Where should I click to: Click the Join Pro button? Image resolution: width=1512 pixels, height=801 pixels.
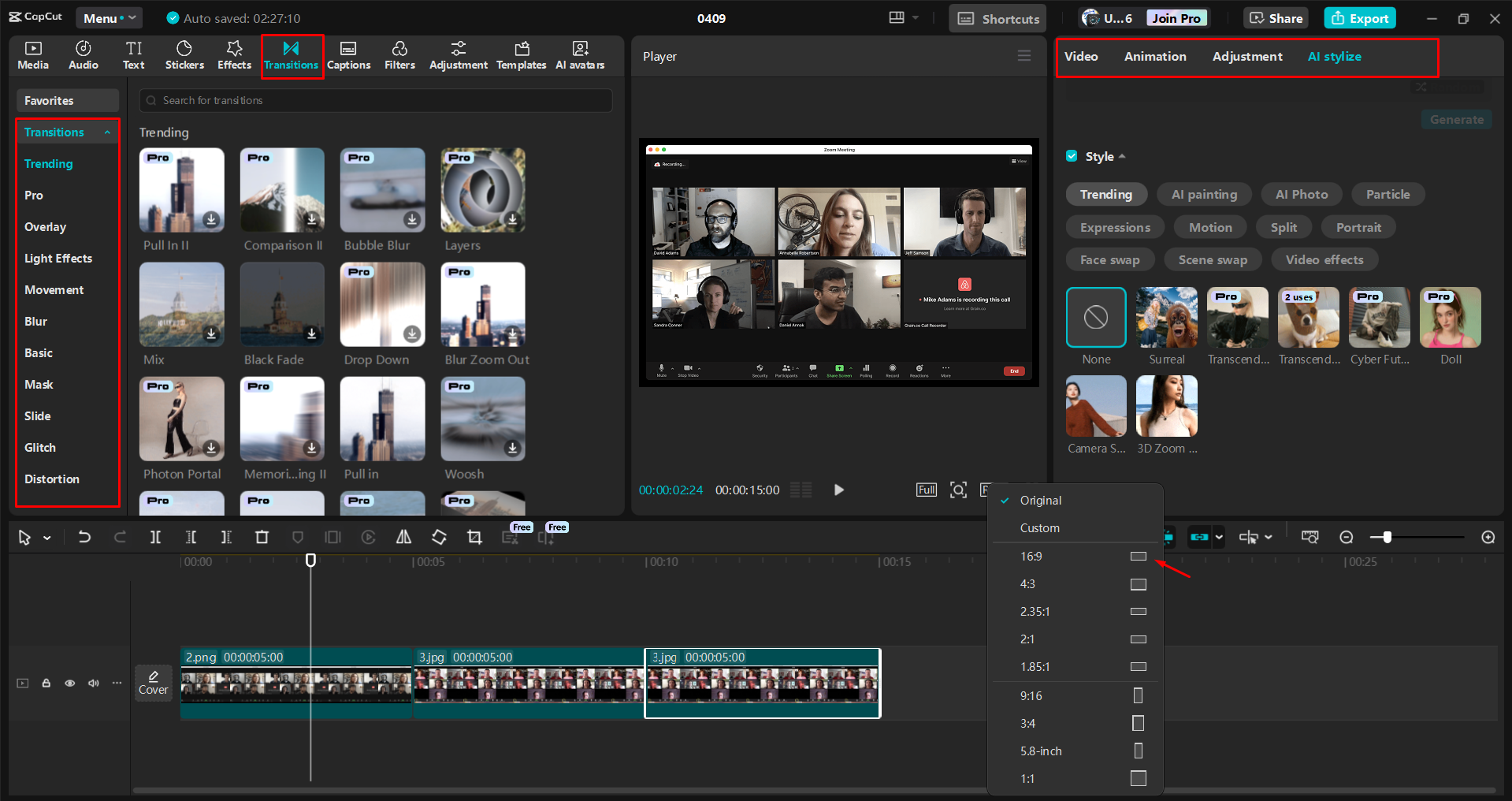point(1176,17)
